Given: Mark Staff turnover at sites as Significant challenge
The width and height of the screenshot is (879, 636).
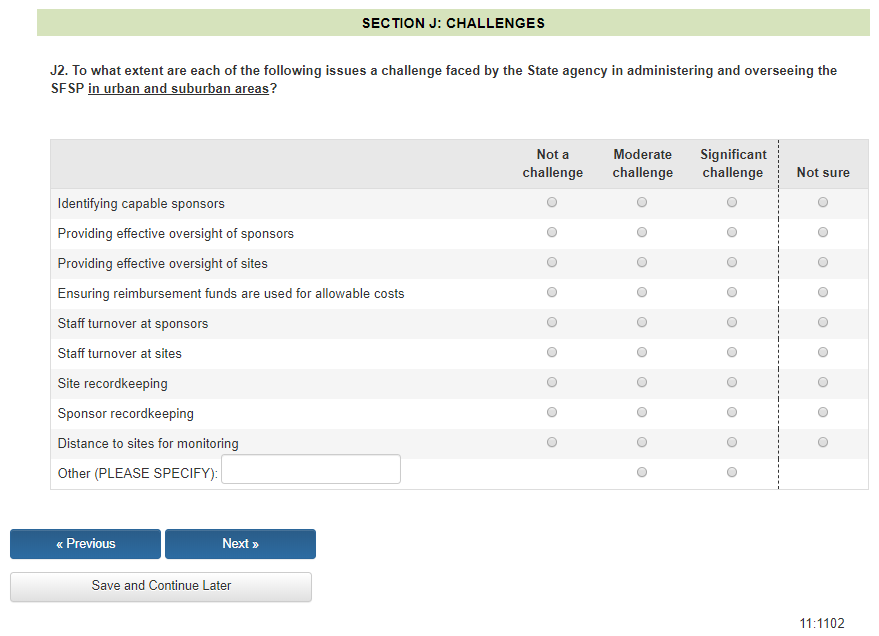Looking at the screenshot, I should [732, 352].
